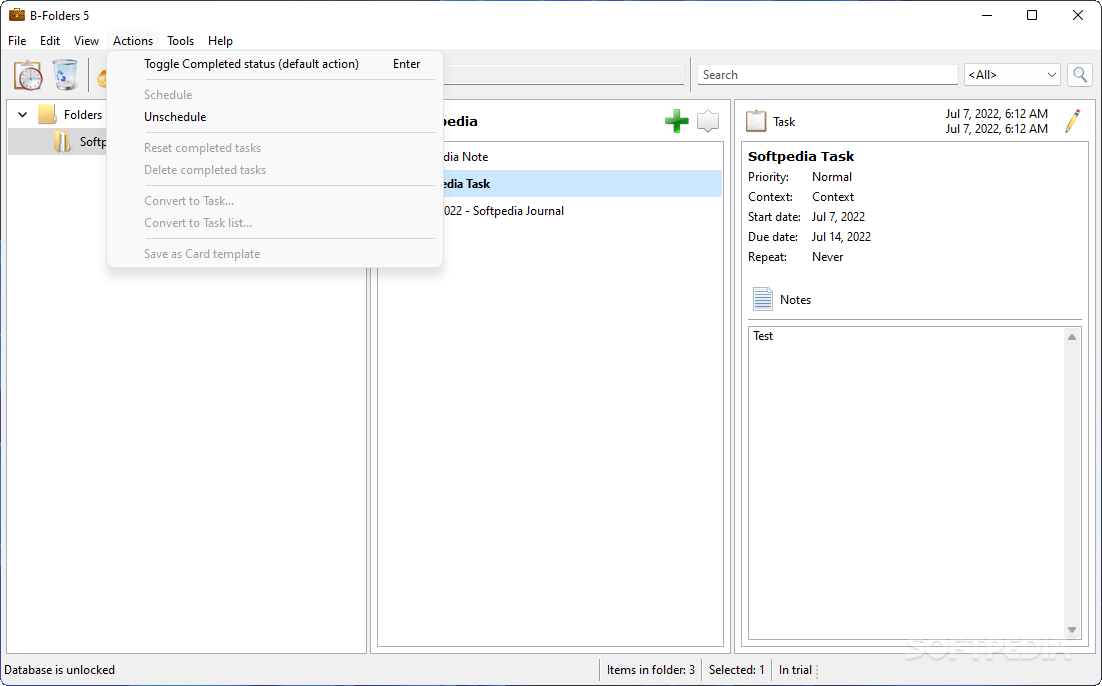Click Convert to Task list... entry
Screen dimensions: 1102x686
[x=275, y=223]
